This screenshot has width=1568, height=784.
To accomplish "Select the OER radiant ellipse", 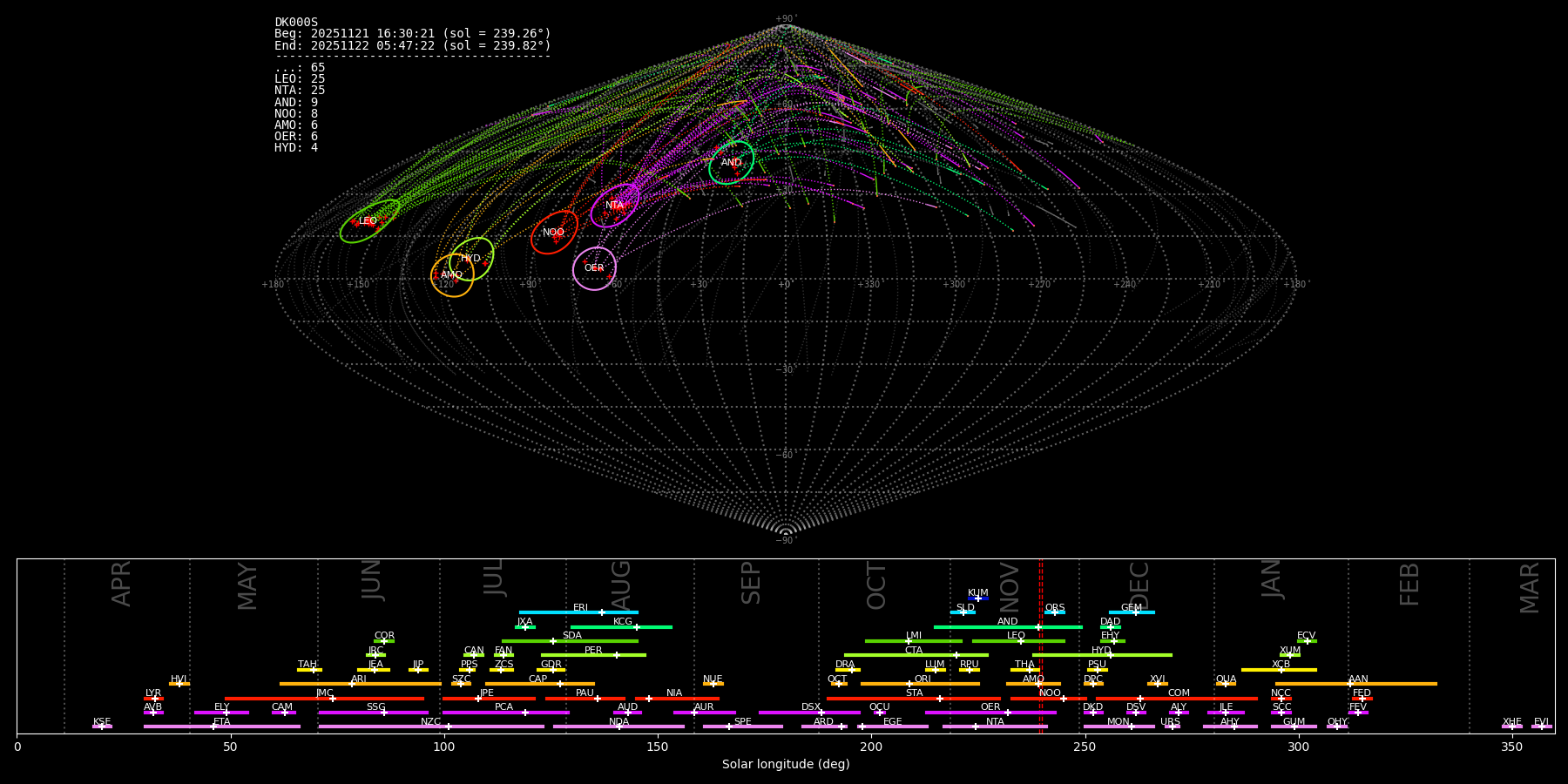I will coord(594,268).
